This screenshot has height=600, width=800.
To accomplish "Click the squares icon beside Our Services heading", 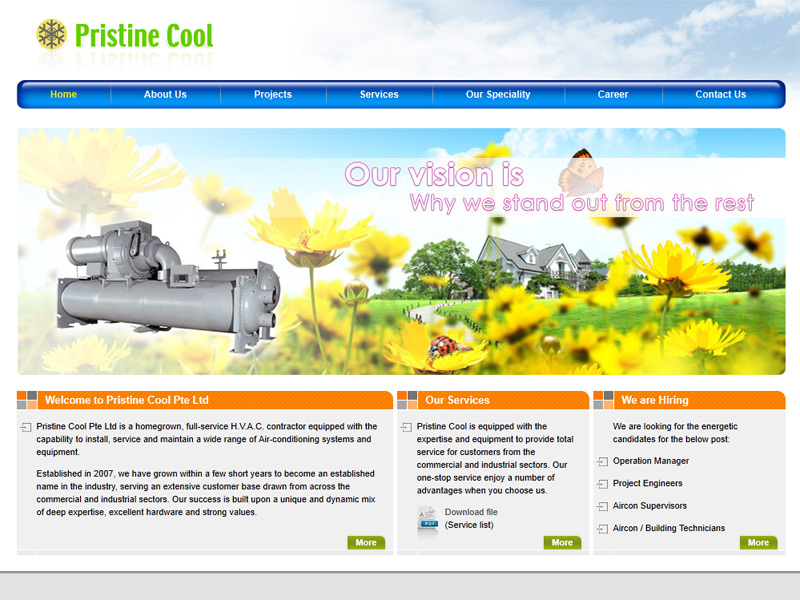I will click(x=407, y=400).
